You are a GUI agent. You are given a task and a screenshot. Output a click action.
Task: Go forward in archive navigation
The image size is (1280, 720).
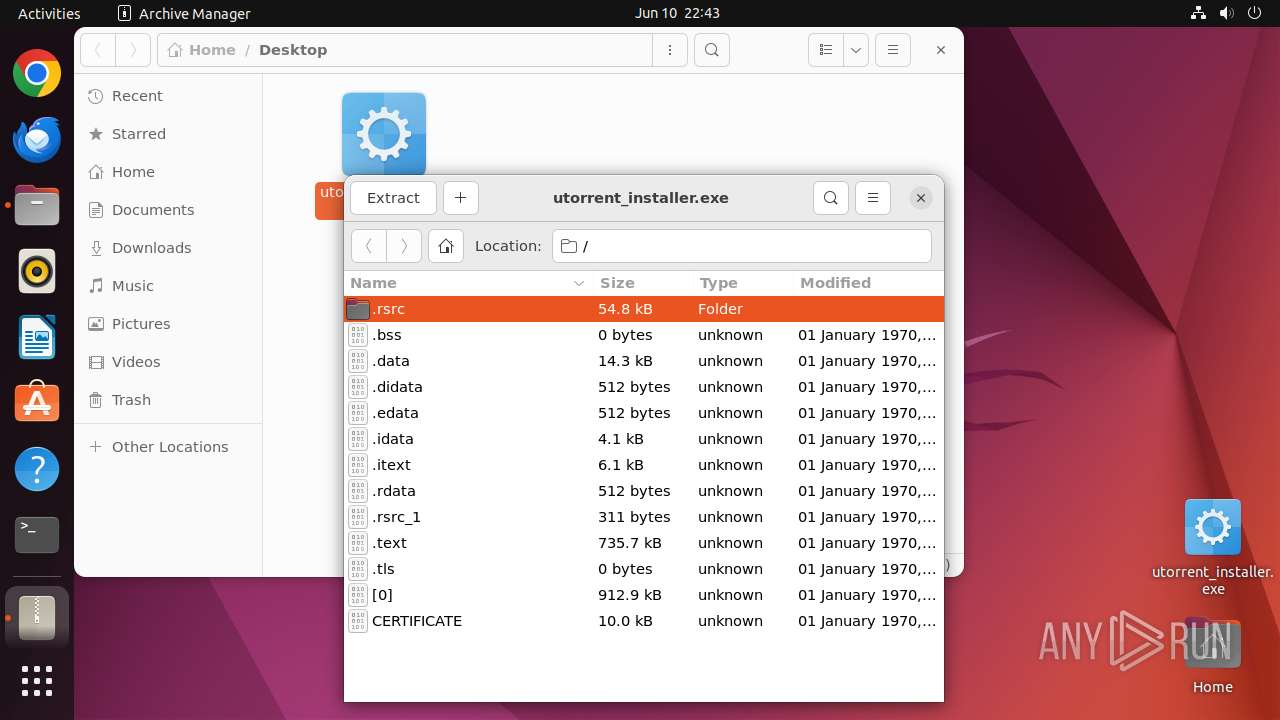404,246
